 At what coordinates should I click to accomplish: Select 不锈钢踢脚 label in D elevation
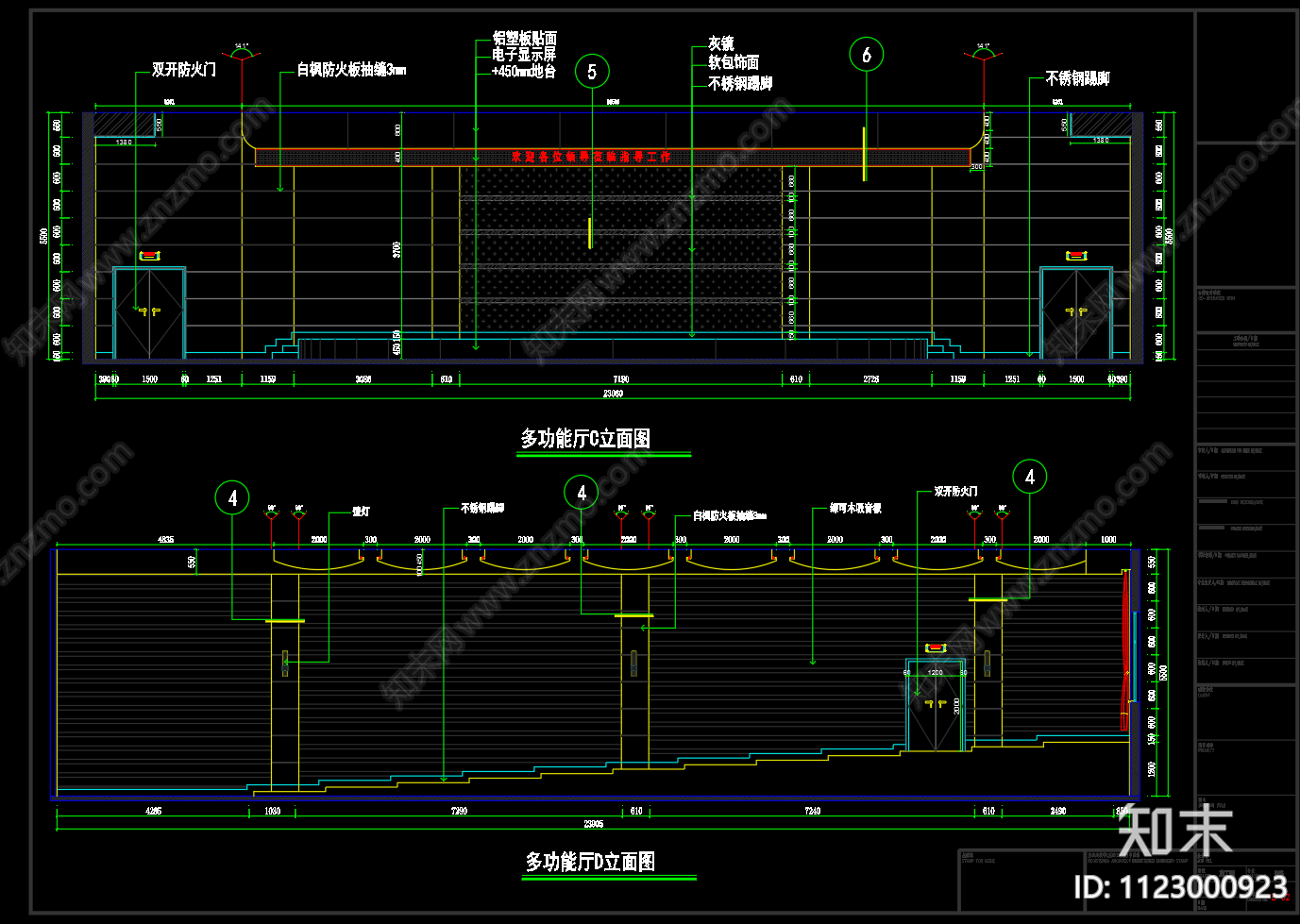point(482,508)
